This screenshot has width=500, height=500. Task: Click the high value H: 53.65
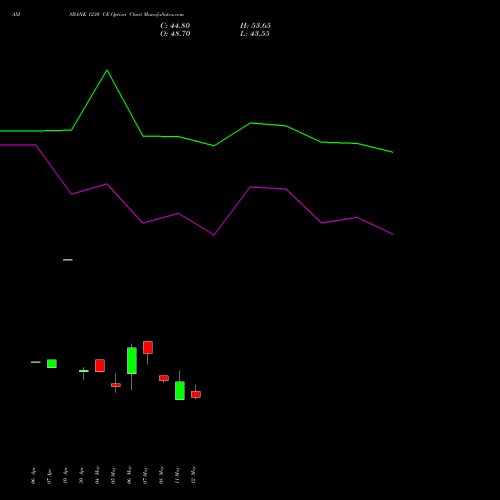point(255,26)
